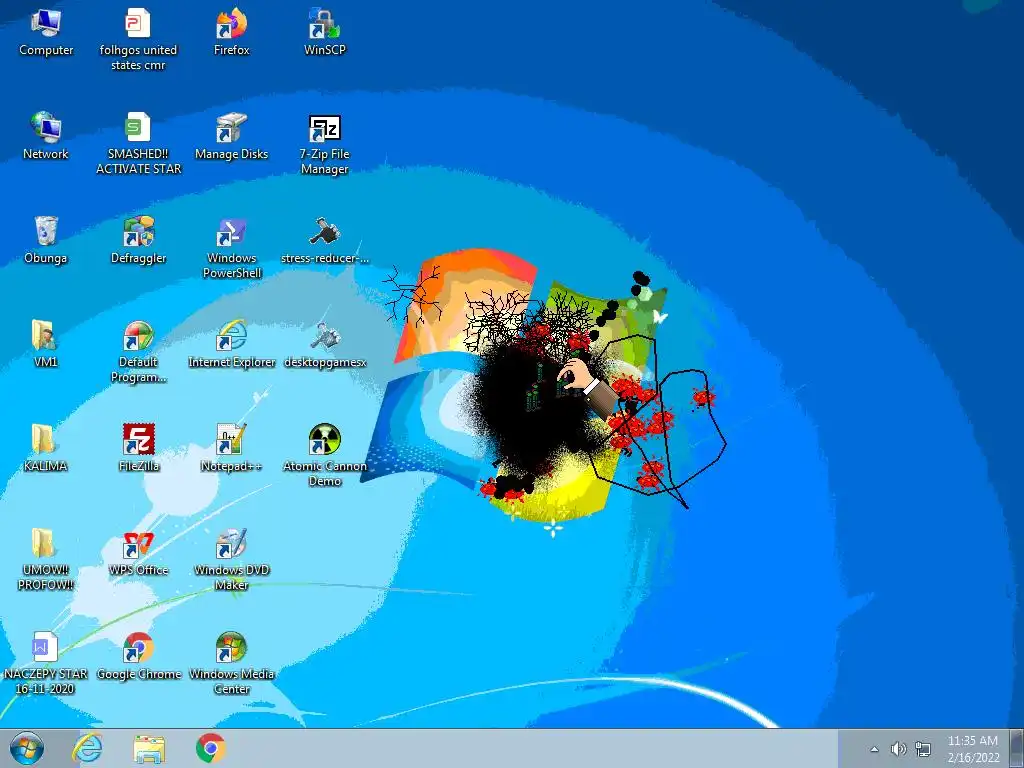Show hidden system tray icons
Screen dimensions: 1024x768
874,749
